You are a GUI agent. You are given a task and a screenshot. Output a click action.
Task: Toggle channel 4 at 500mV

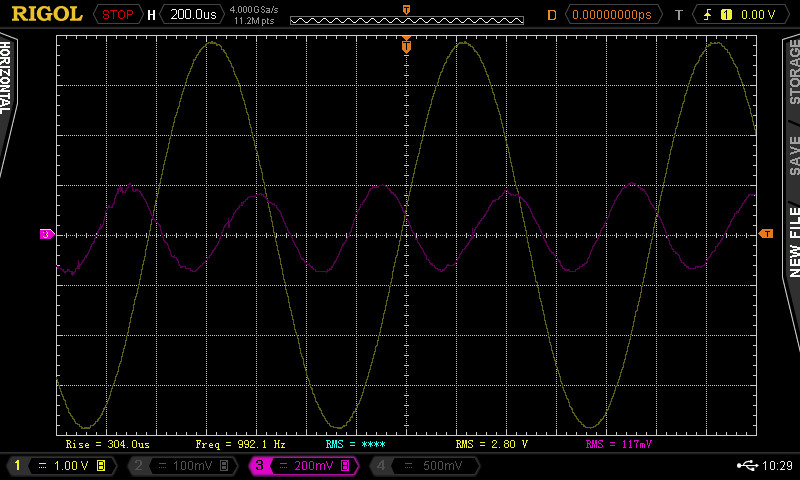pos(424,465)
